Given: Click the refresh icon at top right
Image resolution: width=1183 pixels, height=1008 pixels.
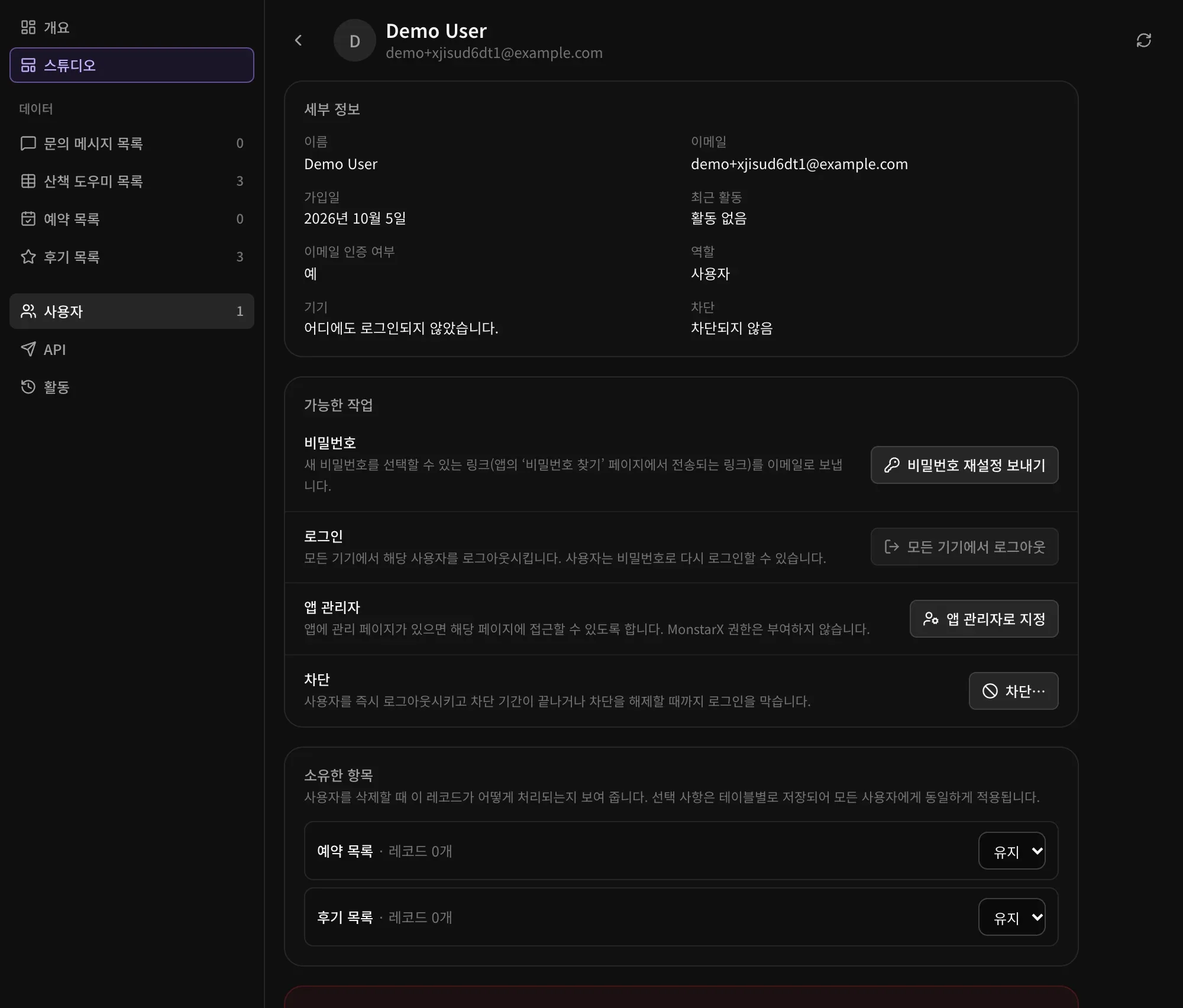Looking at the screenshot, I should 1143,40.
